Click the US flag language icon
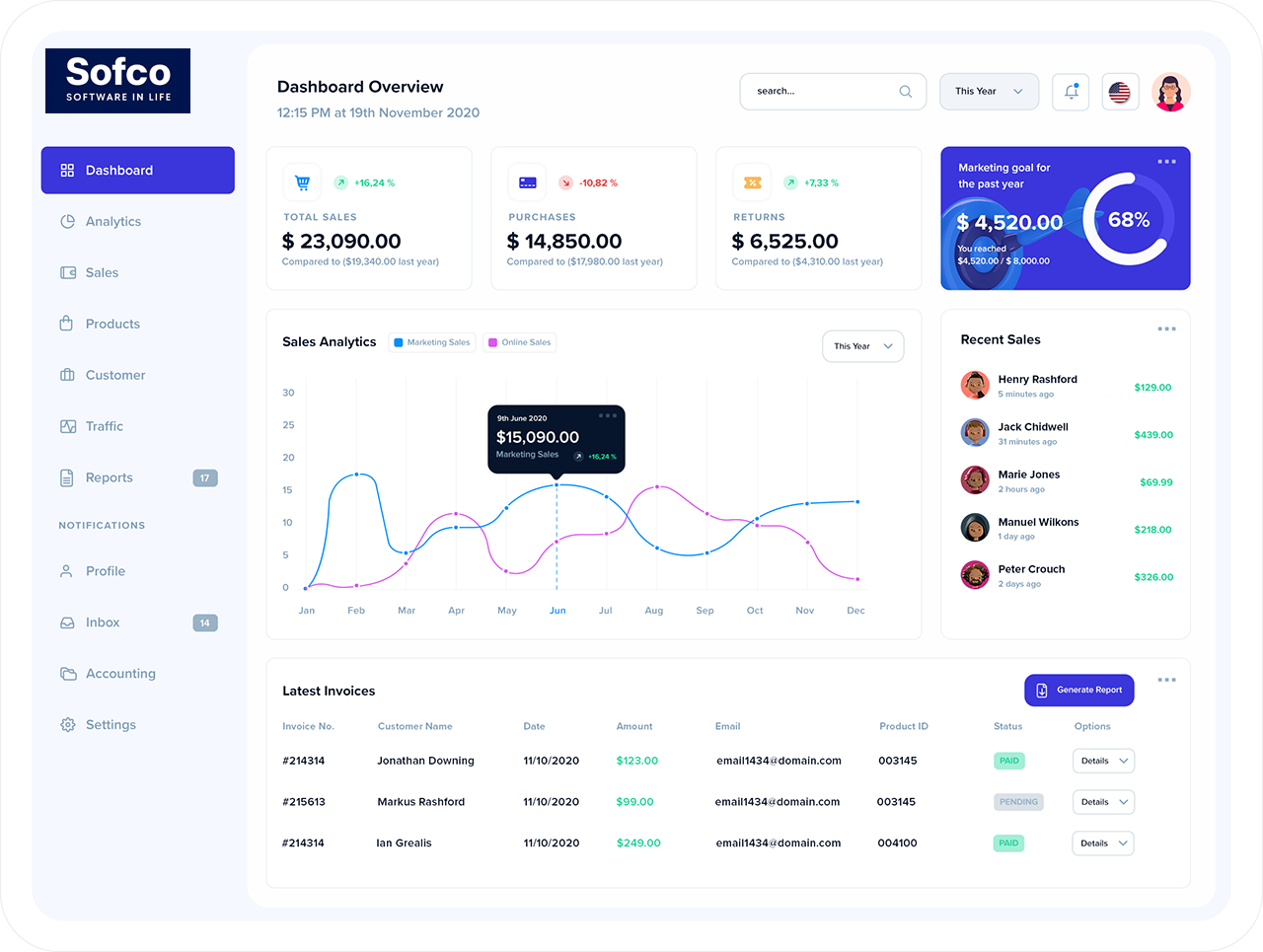This screenshot has height=952, width=1263. [x=1119, y=92]
